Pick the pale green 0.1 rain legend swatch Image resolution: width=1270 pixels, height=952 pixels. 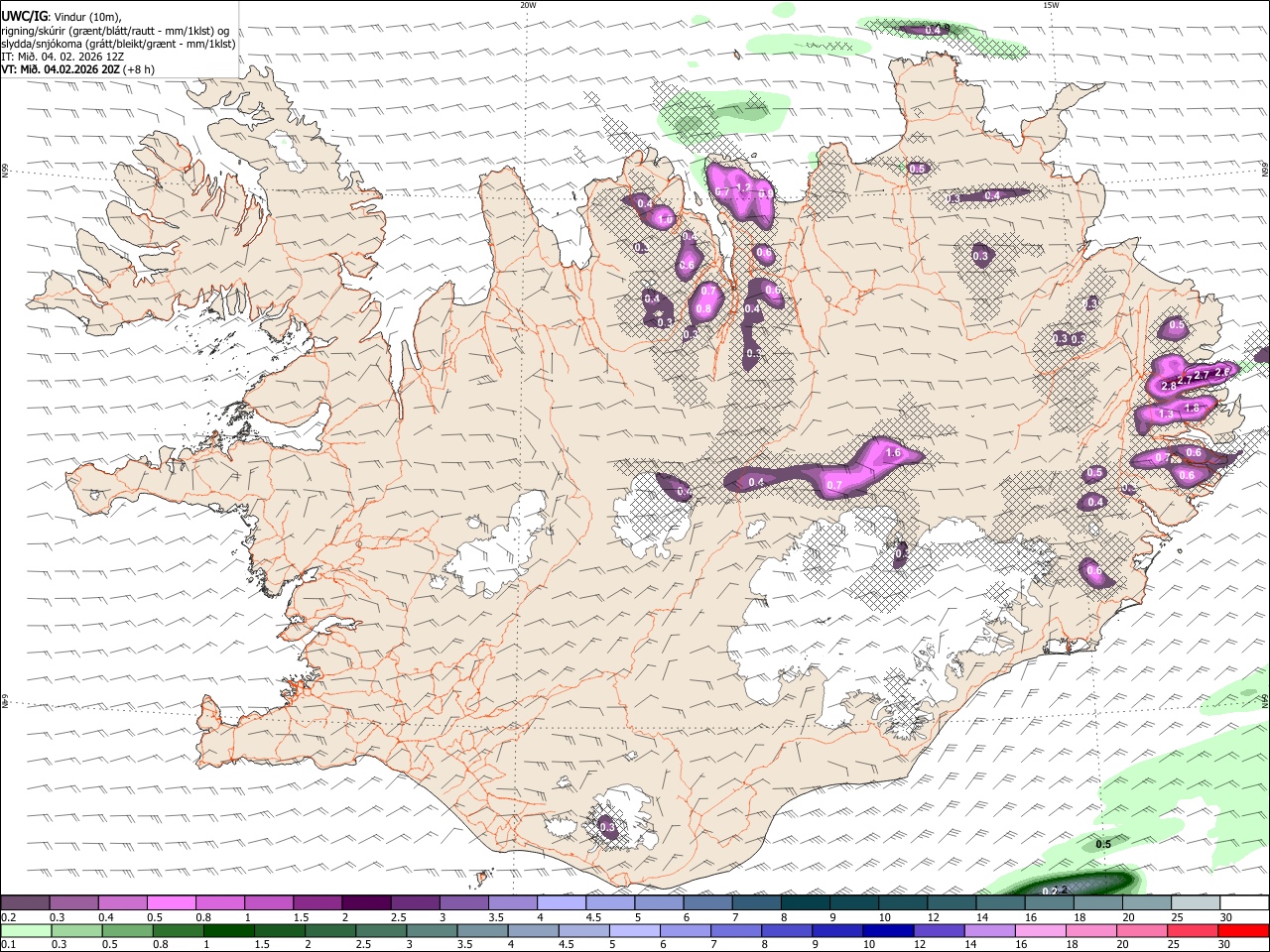[25, 930]
